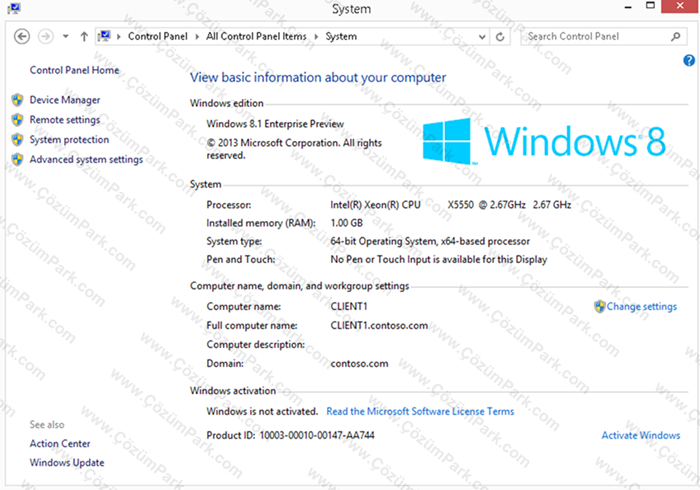
Task: Click Change settings link
Action: click(x=642, y=307)
